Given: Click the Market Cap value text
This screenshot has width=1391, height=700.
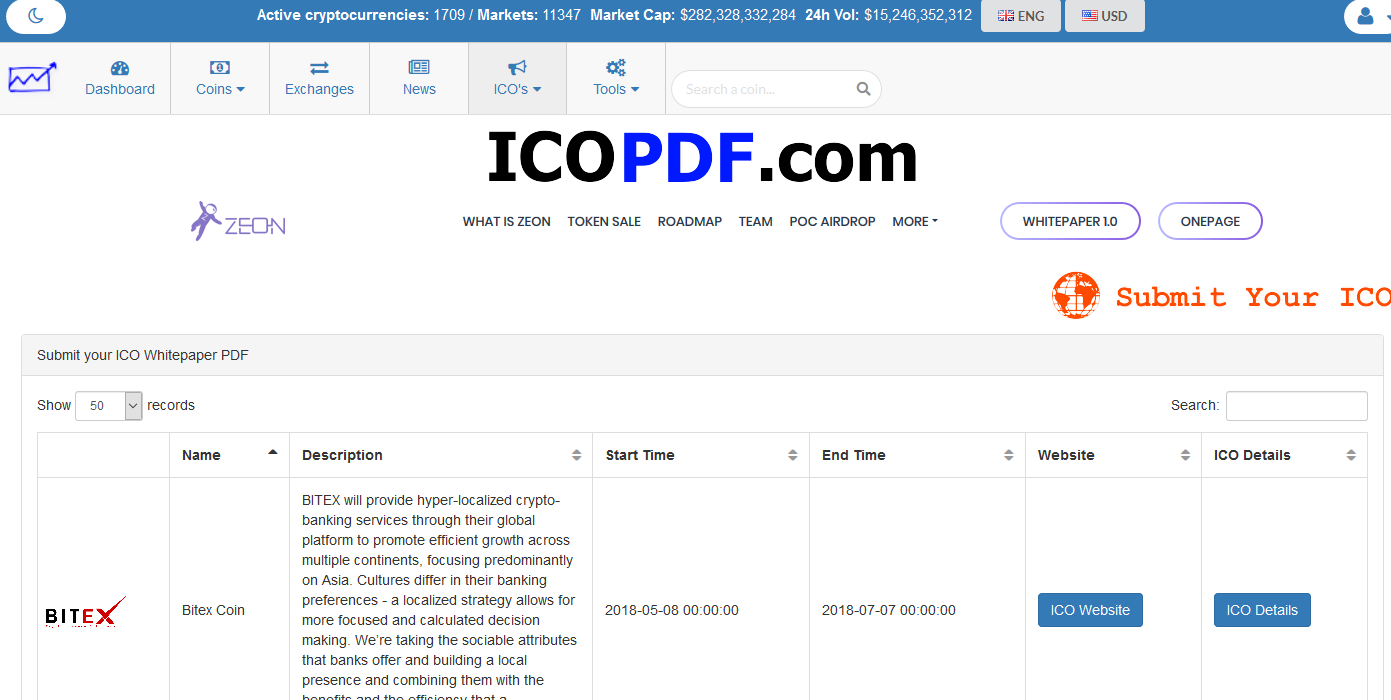Looking at the screenshot, I should (x=738, y=15).
